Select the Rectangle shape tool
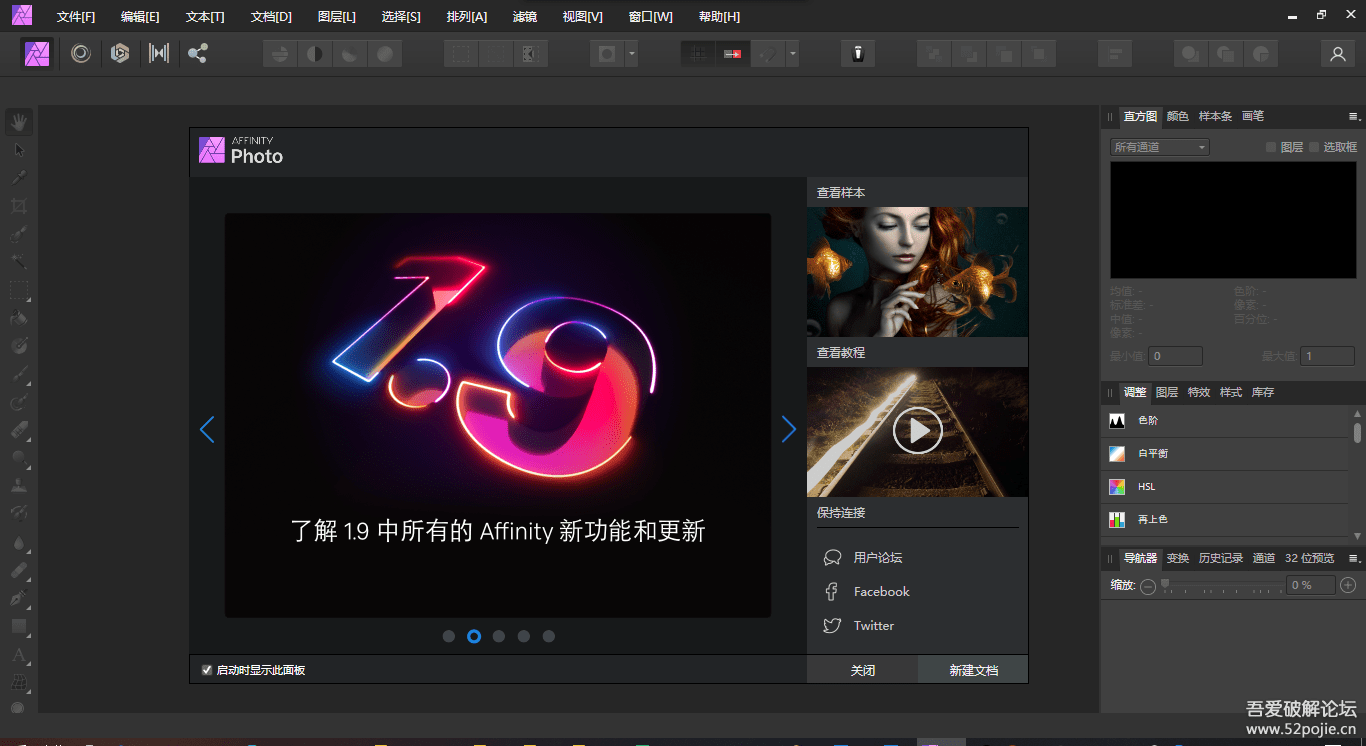Image resolution: width=1366 pixels, height=746 pixels. 19,627
